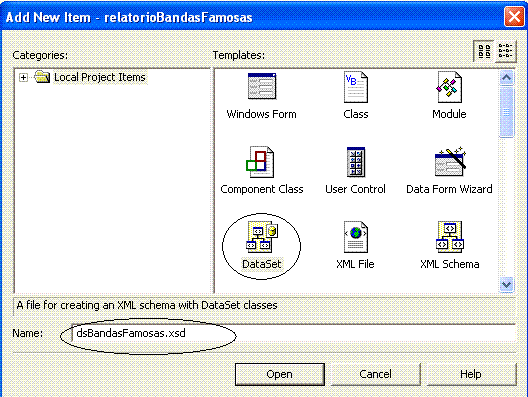
Task: Select the DataSet template icon
Action: tap(262, 237)
